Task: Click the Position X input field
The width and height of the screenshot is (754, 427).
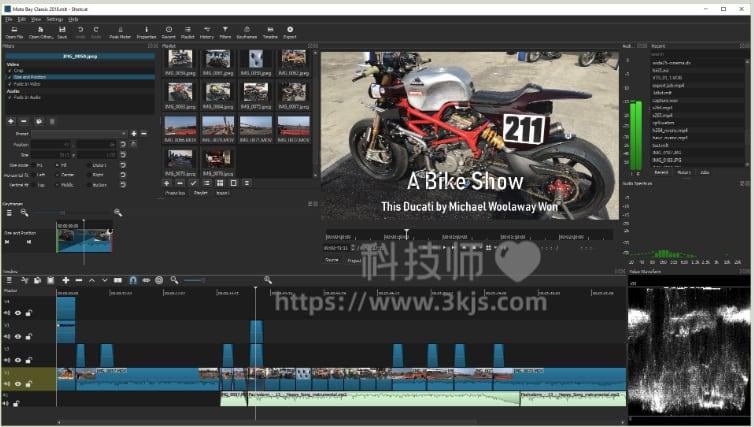Action: 51,144
